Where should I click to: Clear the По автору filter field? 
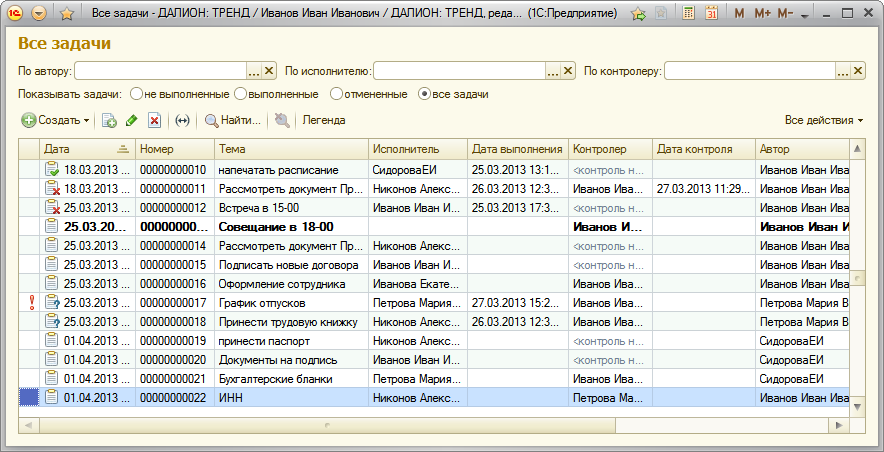click(x=269, y=71)
